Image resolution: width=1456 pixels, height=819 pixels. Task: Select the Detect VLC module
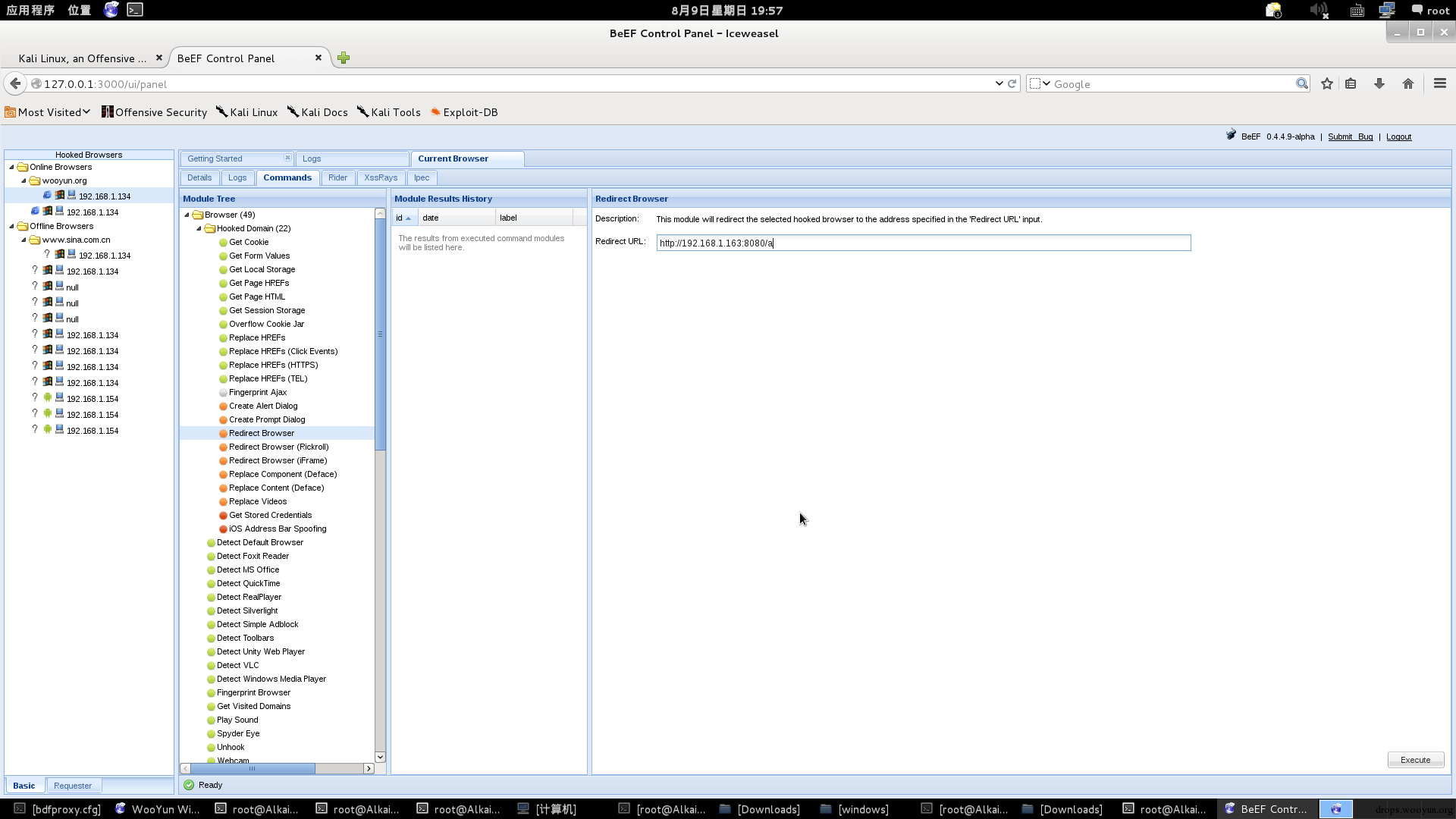tap(237, 665)
